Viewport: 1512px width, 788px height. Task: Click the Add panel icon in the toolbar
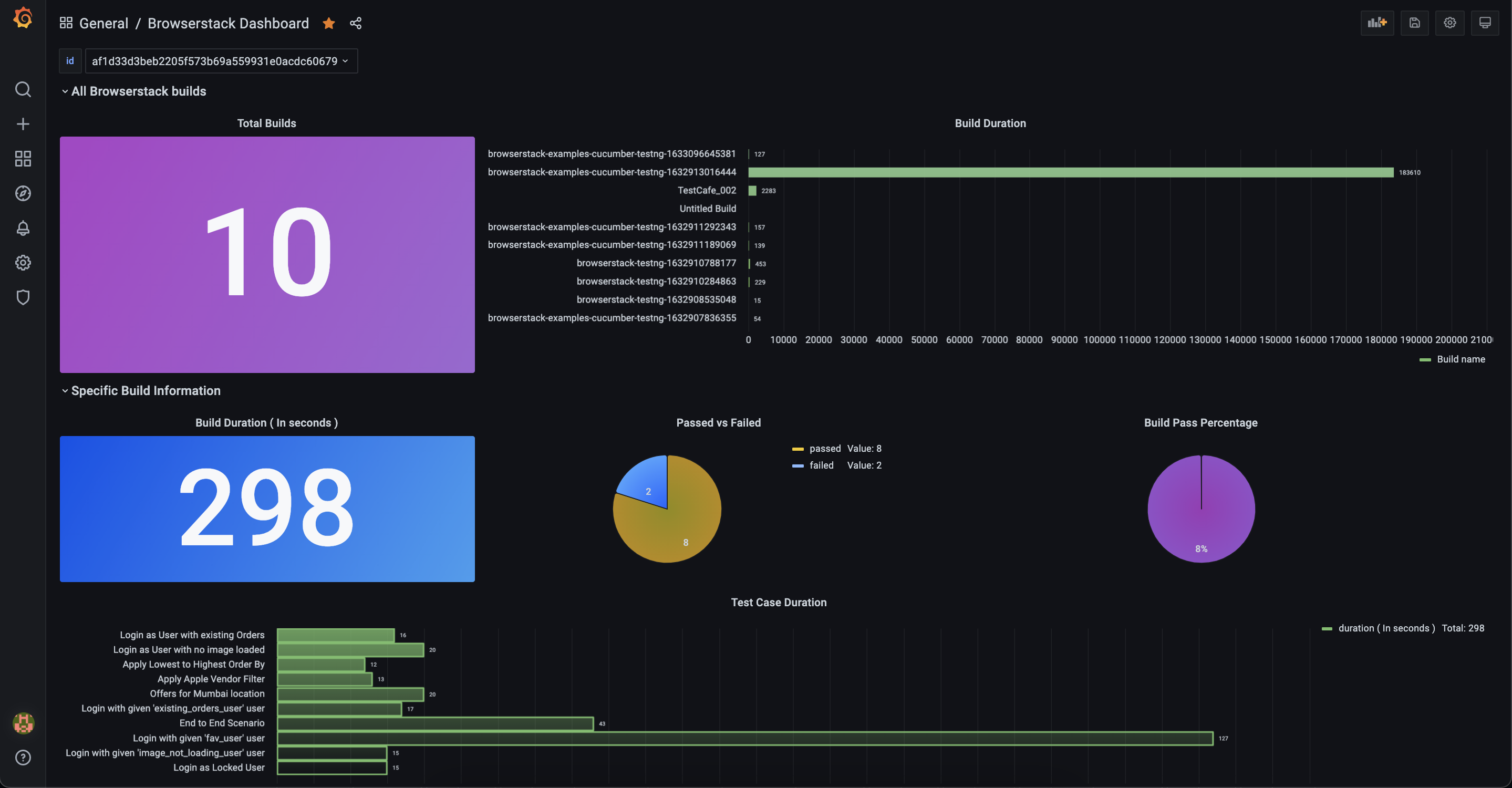coord(1378,23)
